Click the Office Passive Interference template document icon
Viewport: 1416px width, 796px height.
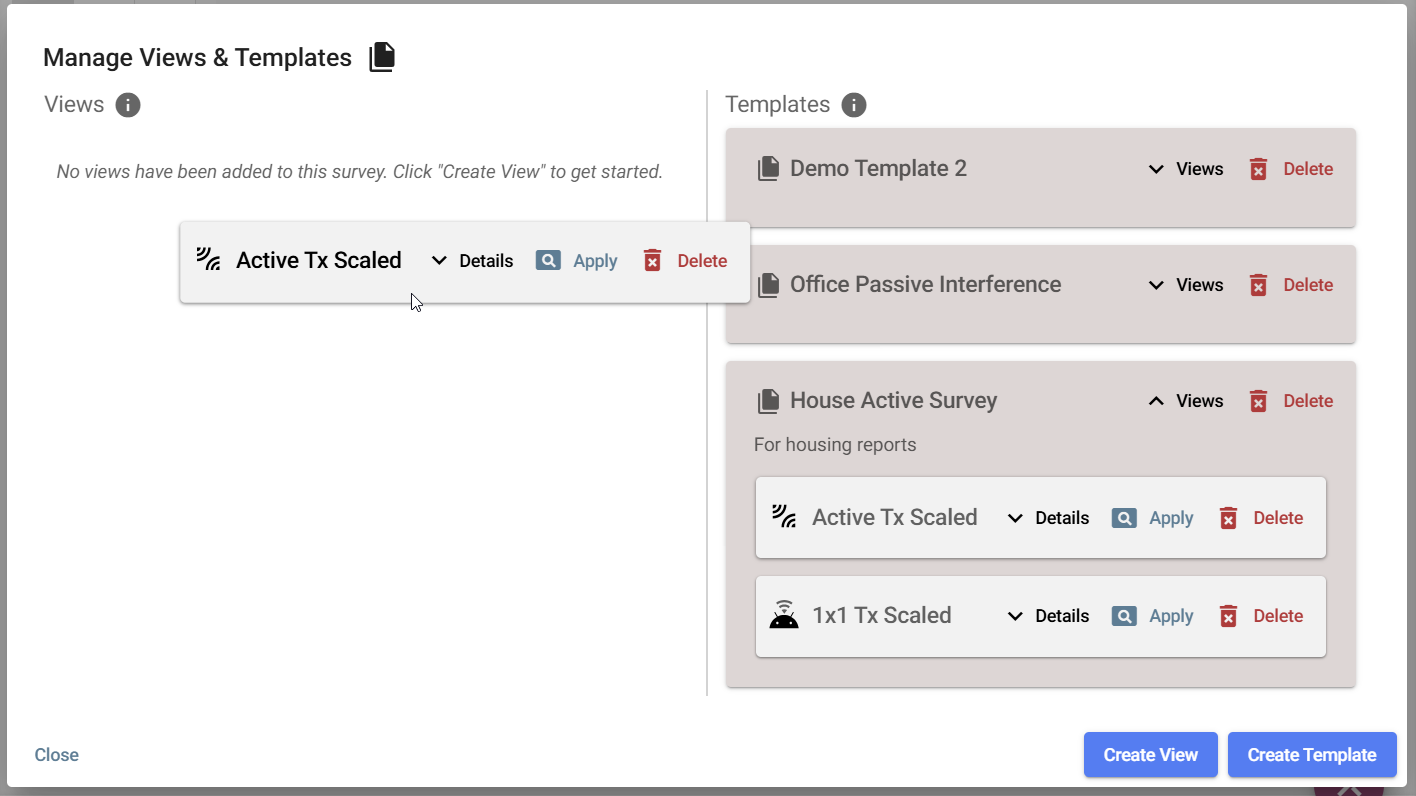[768, 285]
